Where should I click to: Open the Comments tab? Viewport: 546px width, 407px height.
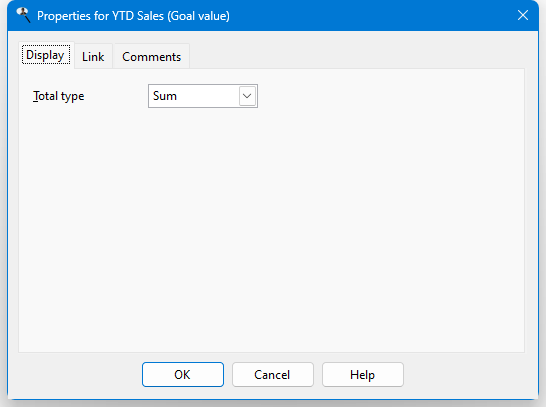(x=151, y=56)
